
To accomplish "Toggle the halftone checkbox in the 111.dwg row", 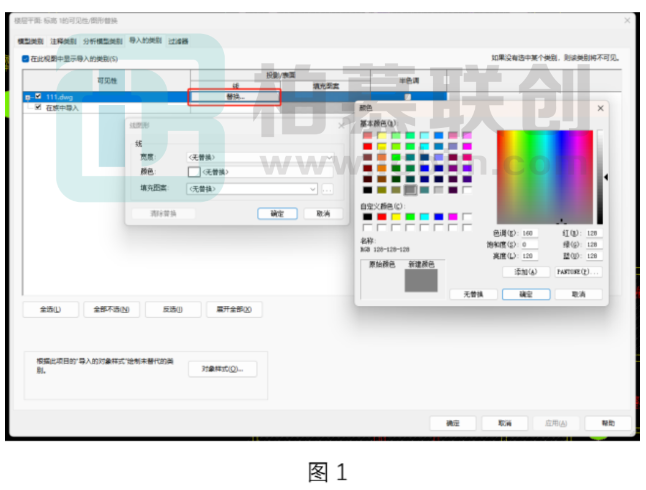I will tap(408, 97).
